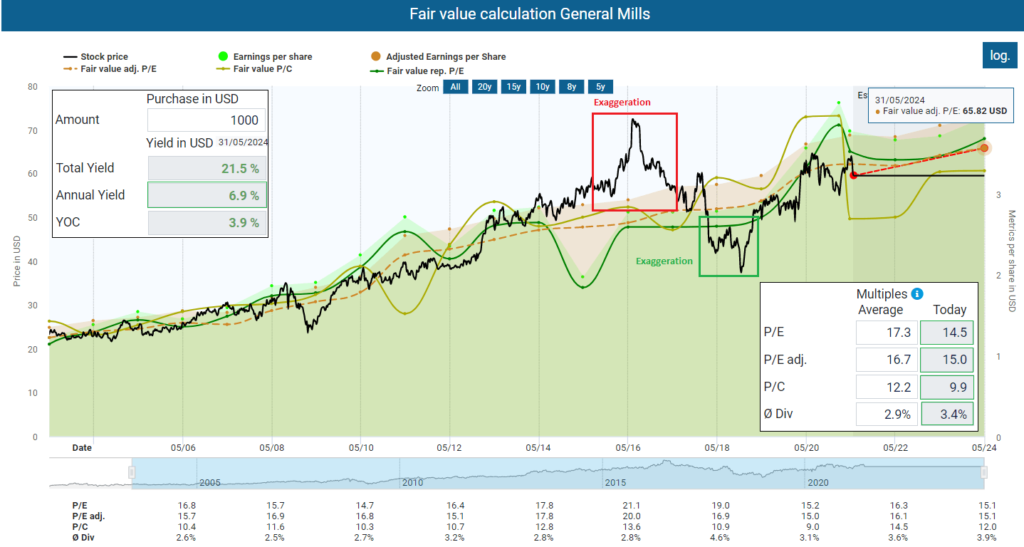This screenshot has width=1024, height=547.
Task: Click the navigator 2020 timeline label
Action: [x=818, y=482]
